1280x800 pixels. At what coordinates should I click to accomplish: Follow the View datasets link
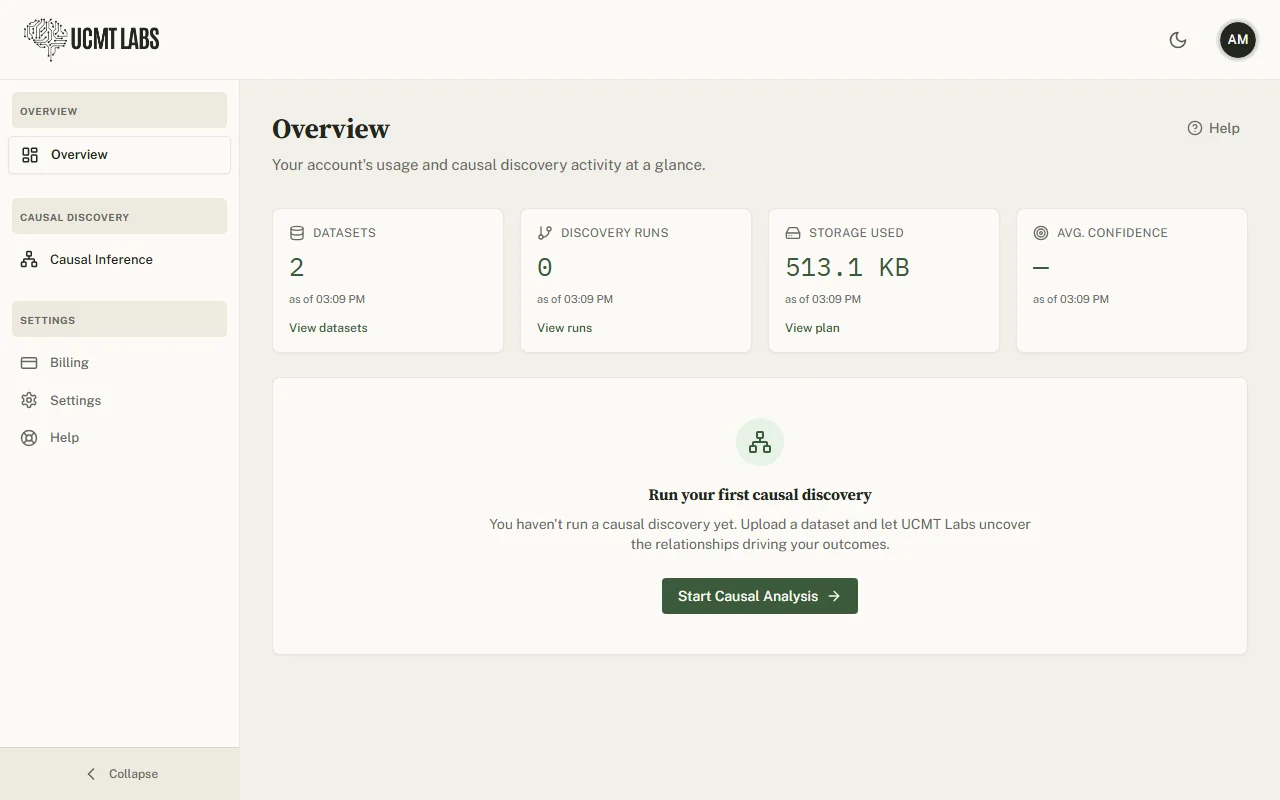coord(328,328)
